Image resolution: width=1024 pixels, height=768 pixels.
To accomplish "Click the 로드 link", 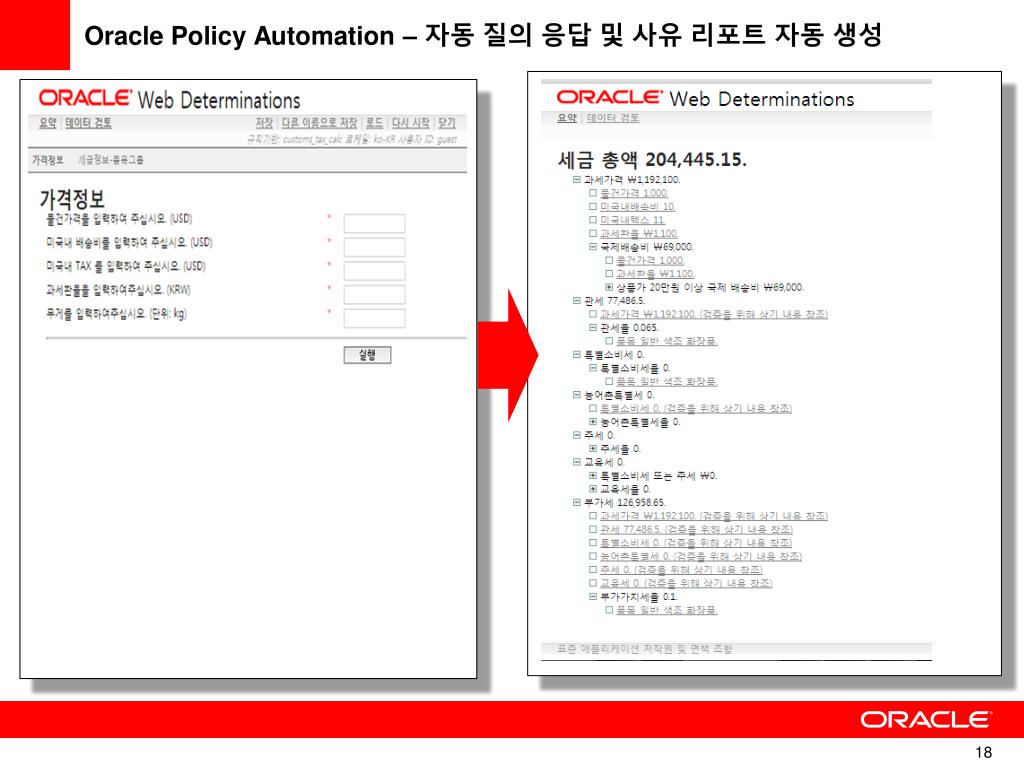I will pos(374,123).
